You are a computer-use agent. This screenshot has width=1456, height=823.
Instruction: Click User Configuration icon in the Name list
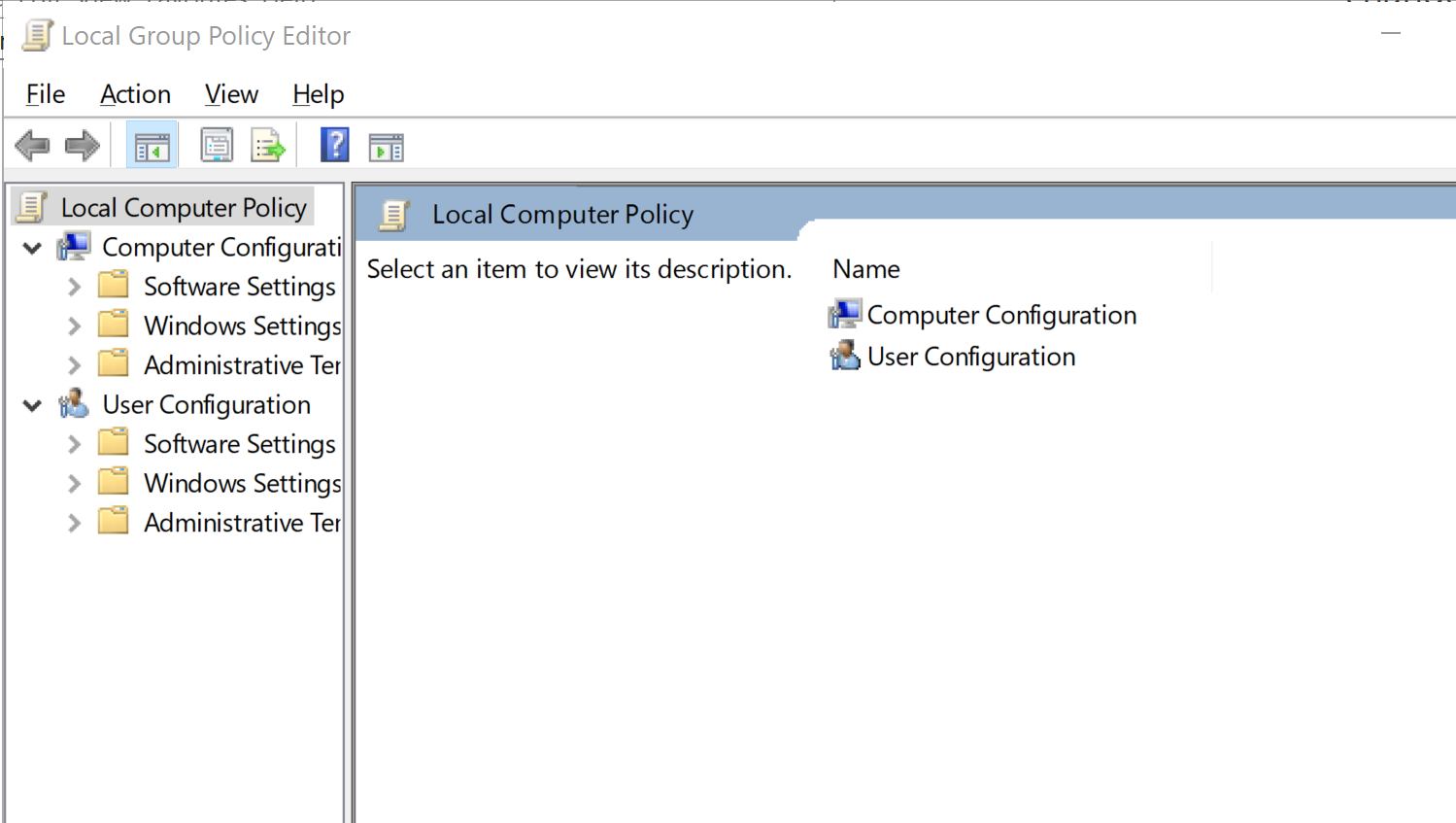[x=845, y=356]
